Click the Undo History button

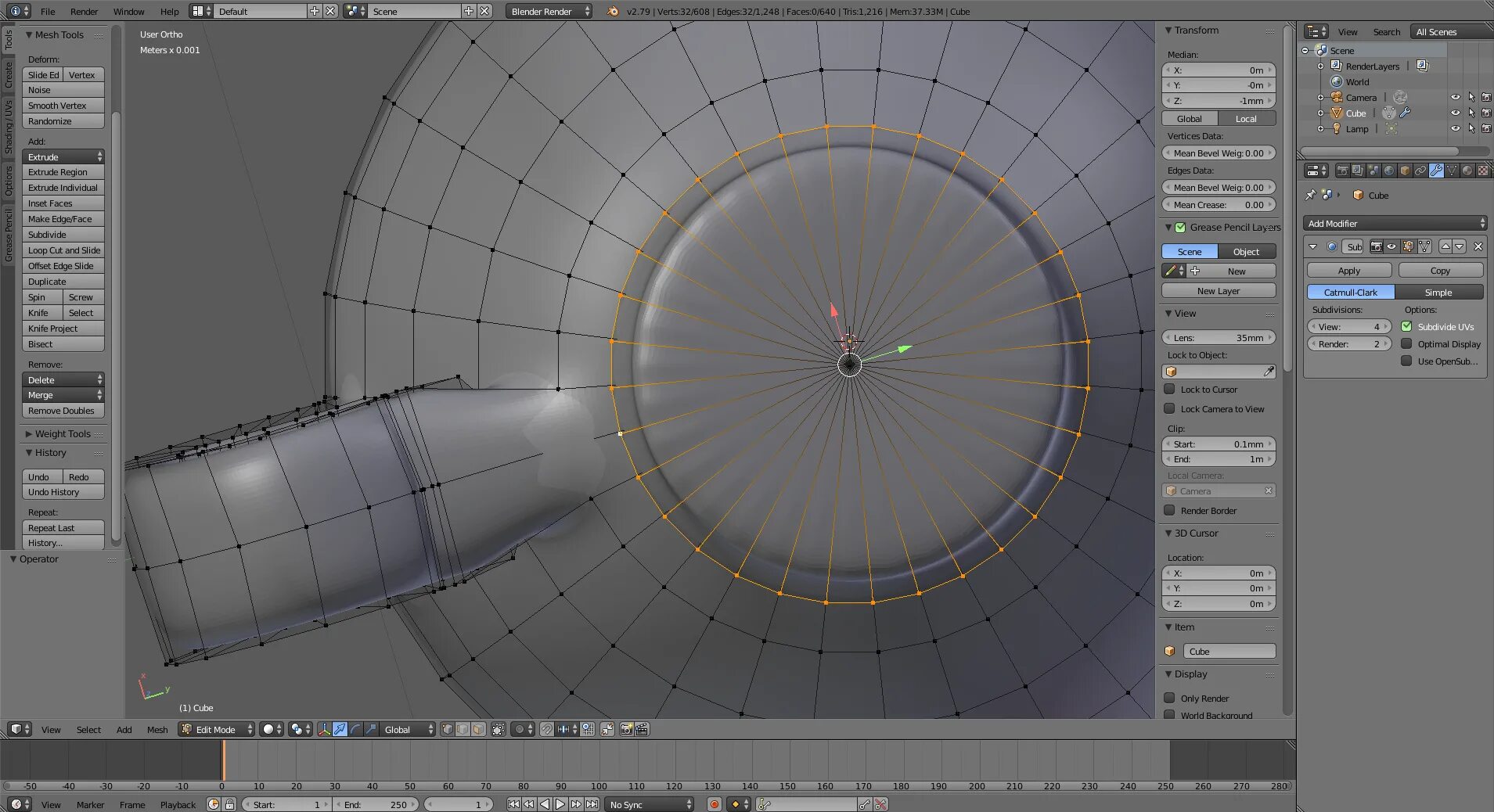(63, 492)
